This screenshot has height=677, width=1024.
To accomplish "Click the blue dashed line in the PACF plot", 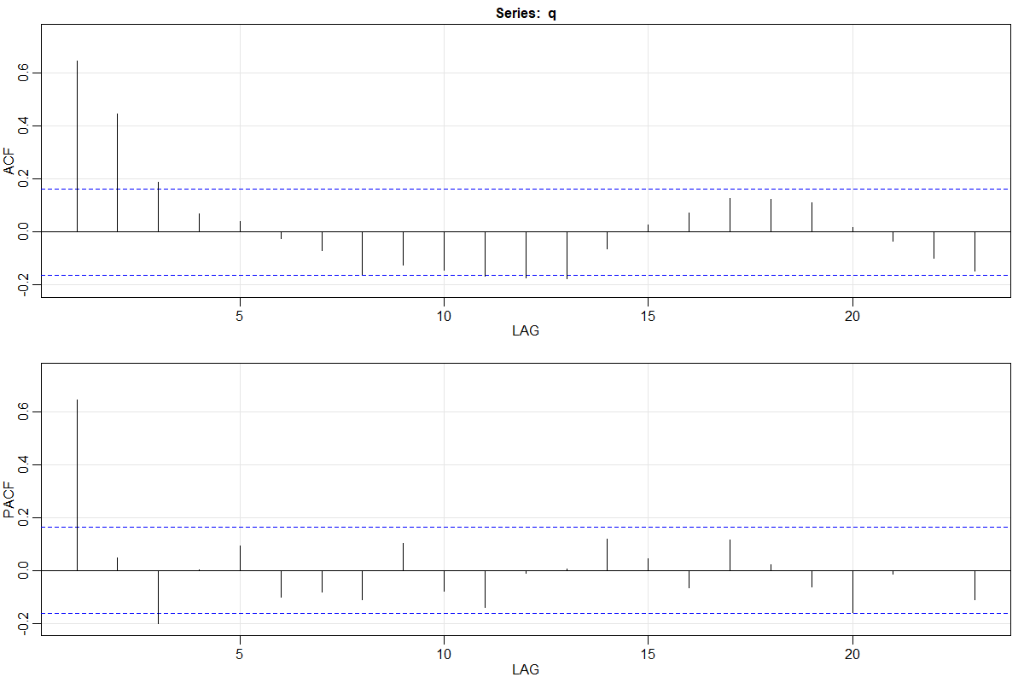I will pyautogui.click(x=500, y=525).
